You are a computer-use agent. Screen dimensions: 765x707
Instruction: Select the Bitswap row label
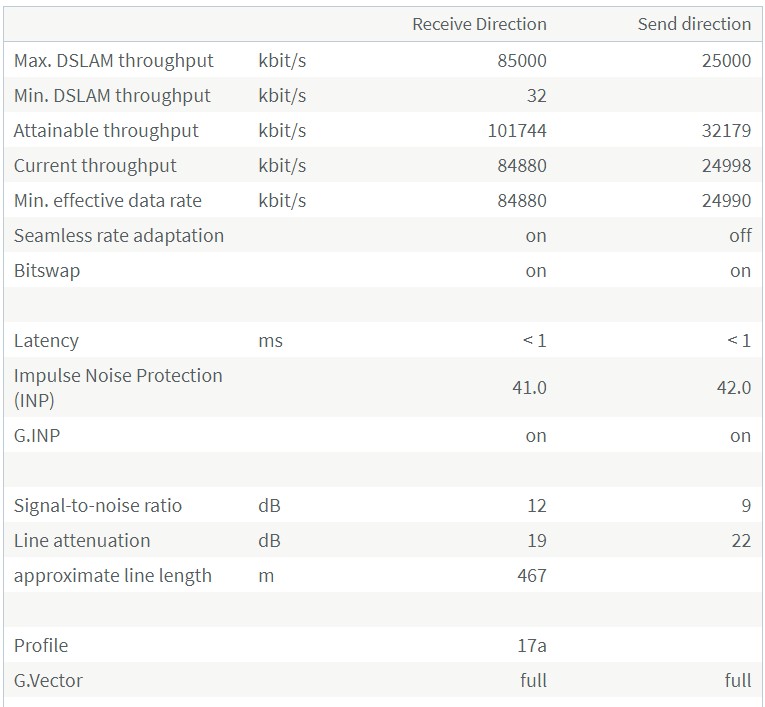(47, 271)
